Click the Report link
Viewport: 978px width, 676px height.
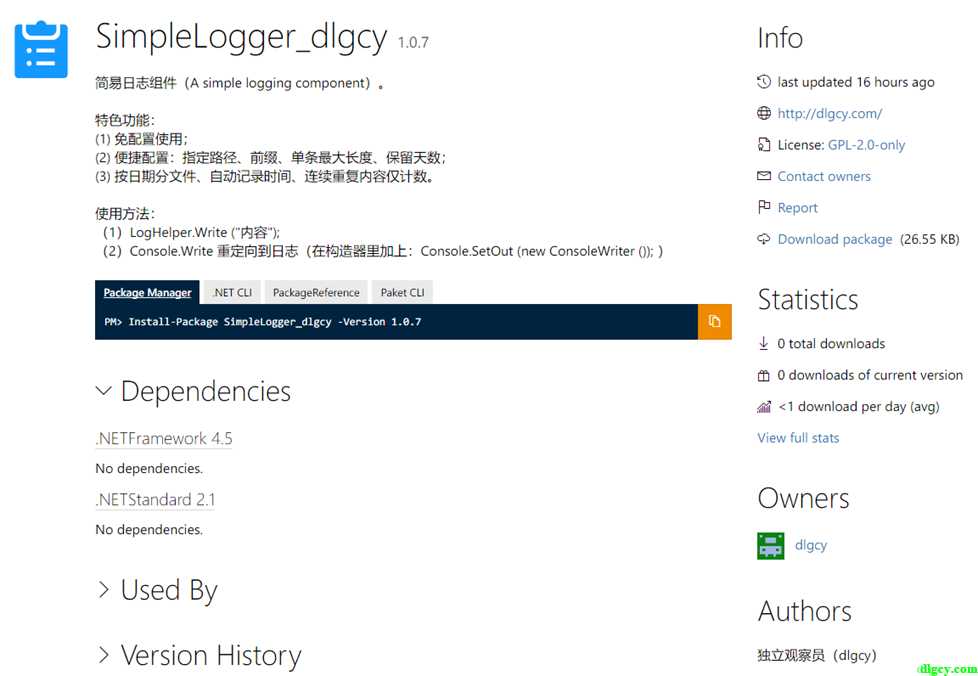coord(797,208)
